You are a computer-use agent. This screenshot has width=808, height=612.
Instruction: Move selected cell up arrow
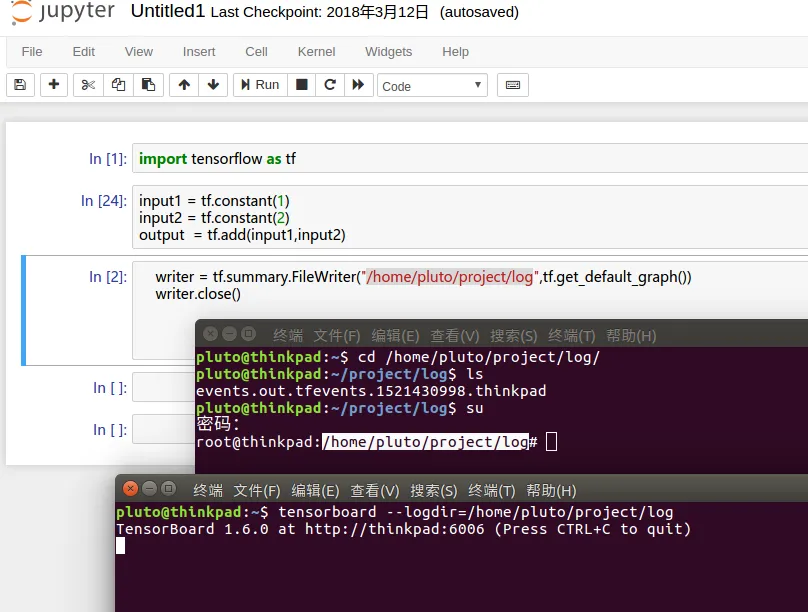coord(184,85)
